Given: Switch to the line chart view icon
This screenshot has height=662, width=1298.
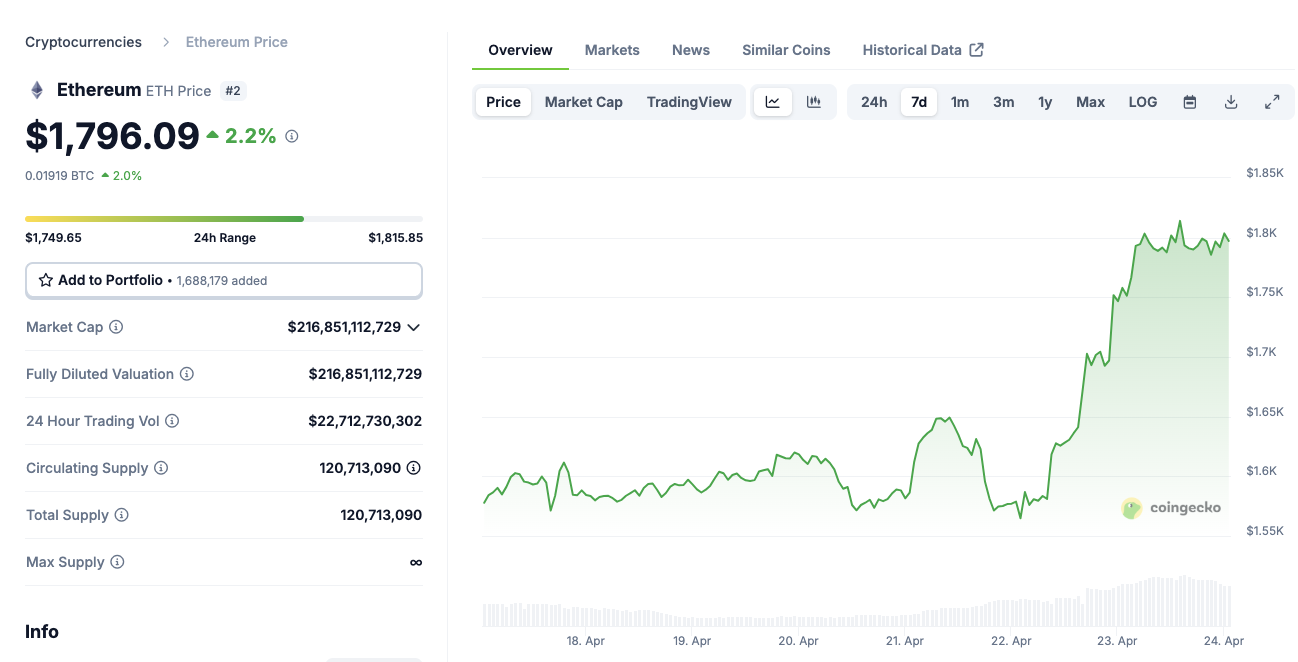Looking at the screenshot, I should 772,102.
